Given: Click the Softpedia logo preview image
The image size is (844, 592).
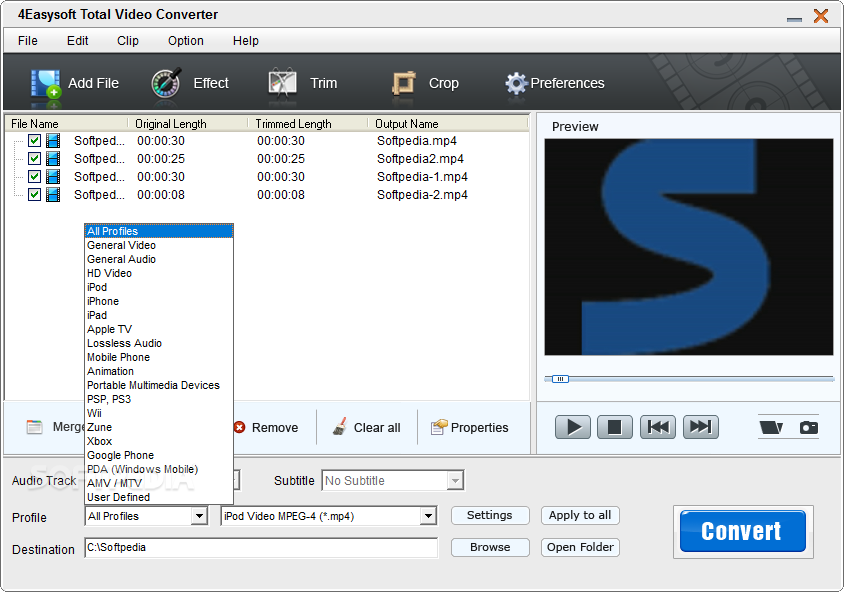Looking at the screenshot, I should (x=688, y=247).
